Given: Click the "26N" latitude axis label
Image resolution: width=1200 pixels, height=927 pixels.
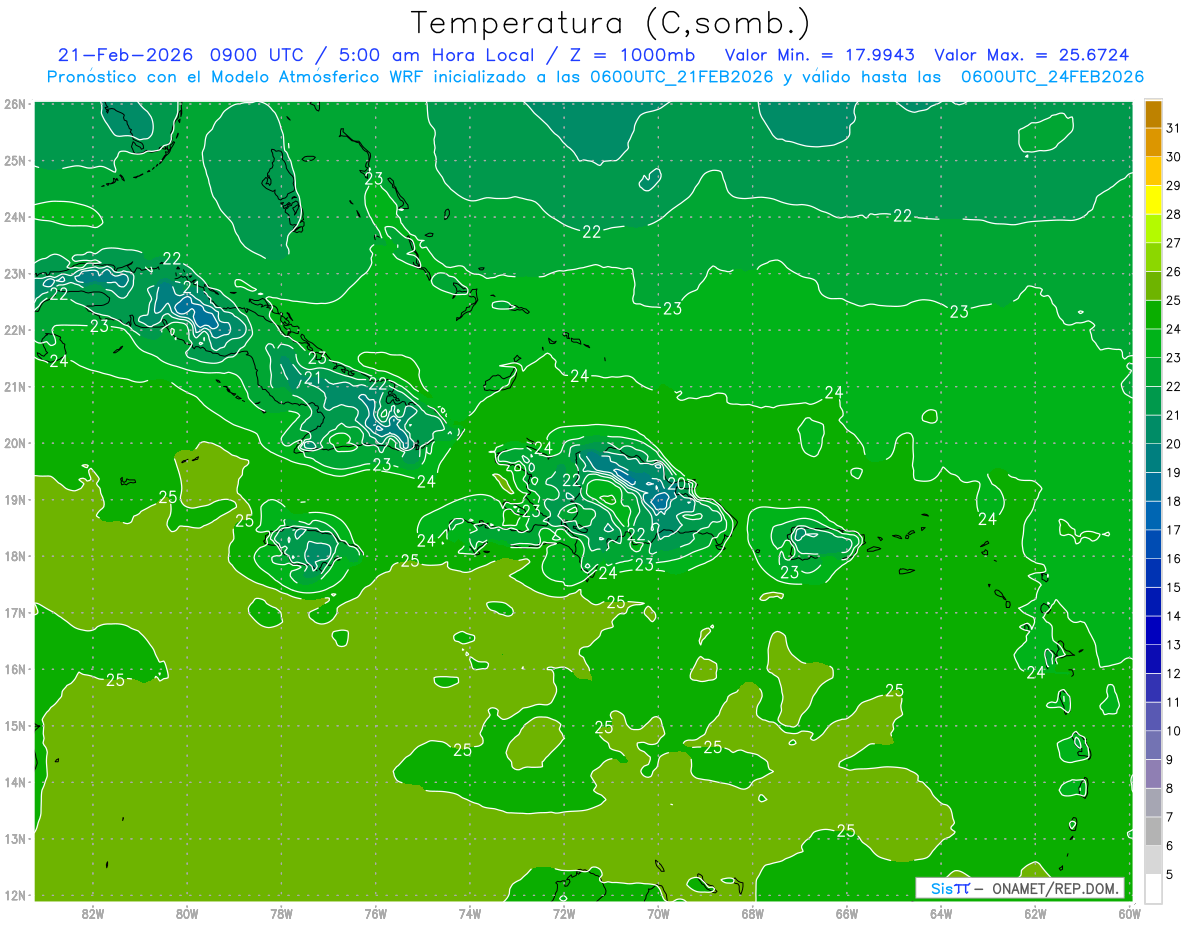Looking at the screenshot, I should [x=14, y=104].
